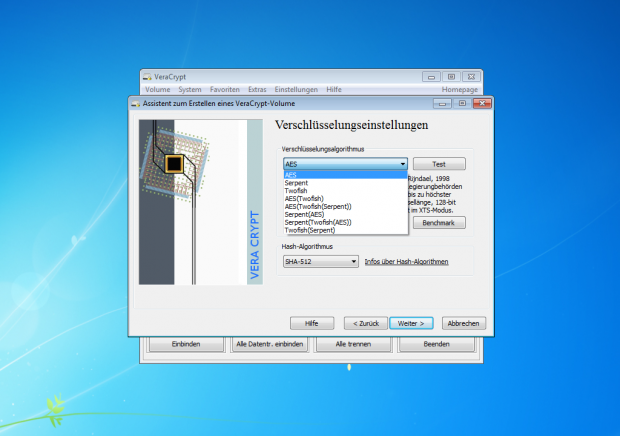Click VeraCrypt main window title icon

click(147, 77)
